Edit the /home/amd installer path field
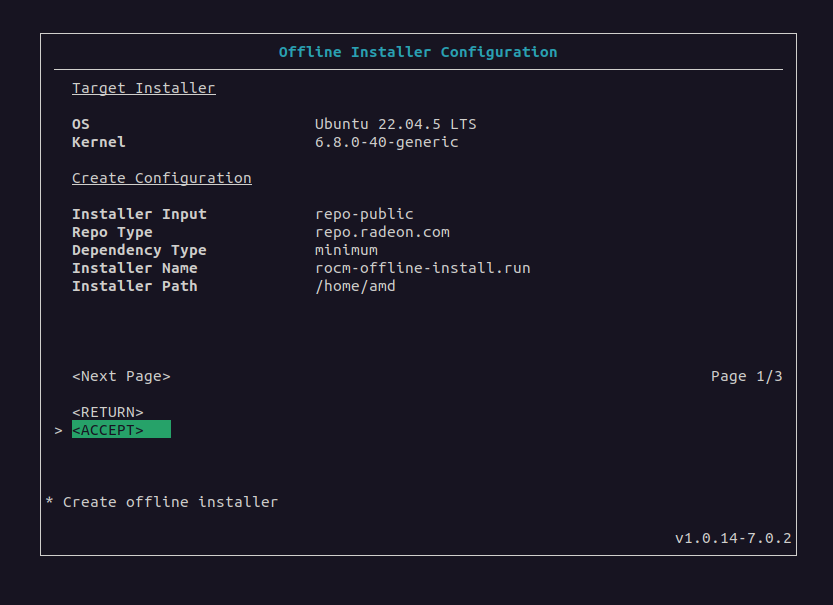This screenshot has width=833, height=605. pos(355,286)
